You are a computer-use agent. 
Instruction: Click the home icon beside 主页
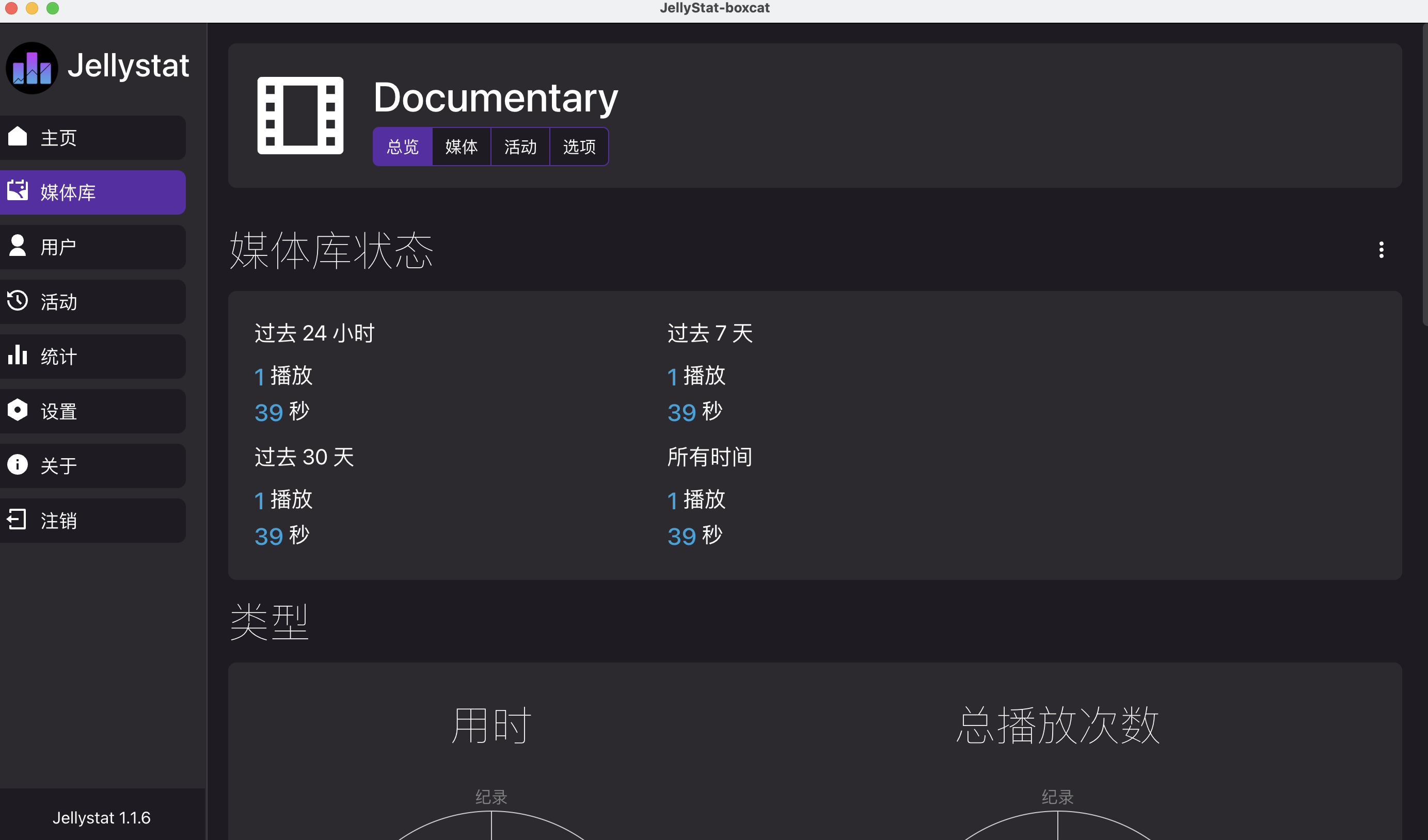coord(18,136)
